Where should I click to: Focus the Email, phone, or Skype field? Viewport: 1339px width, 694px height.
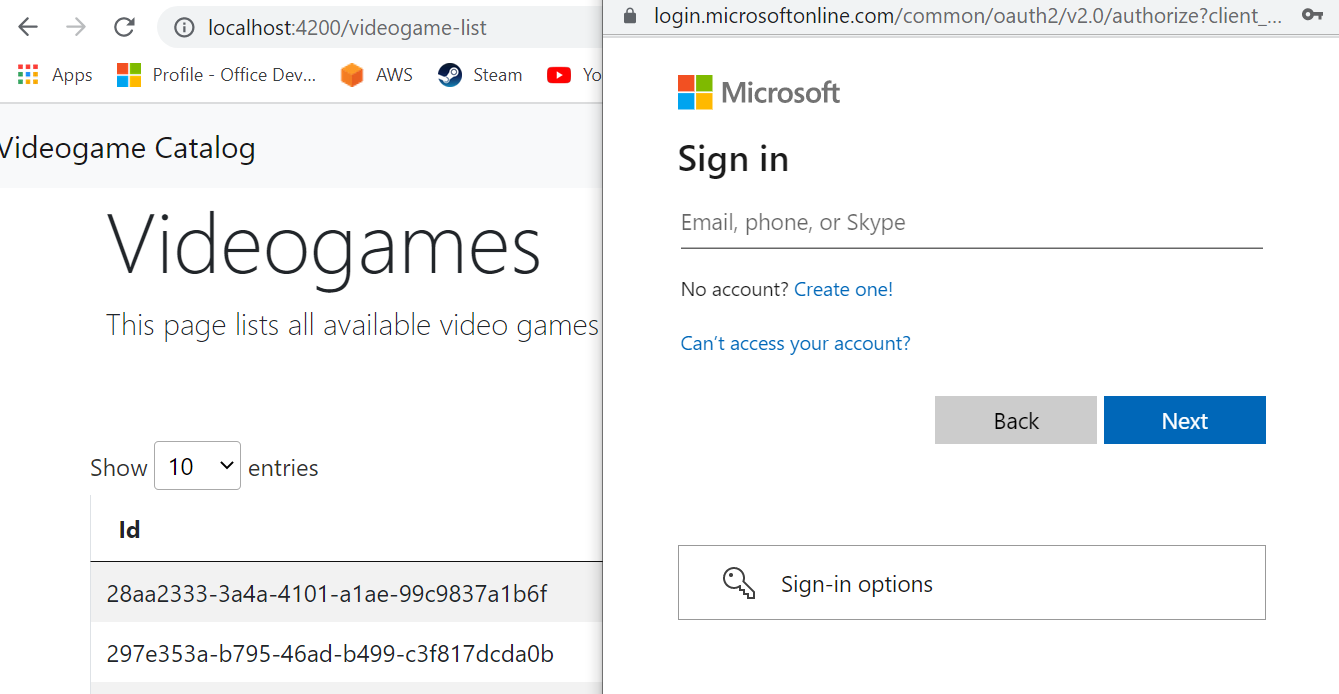[971, 223]
